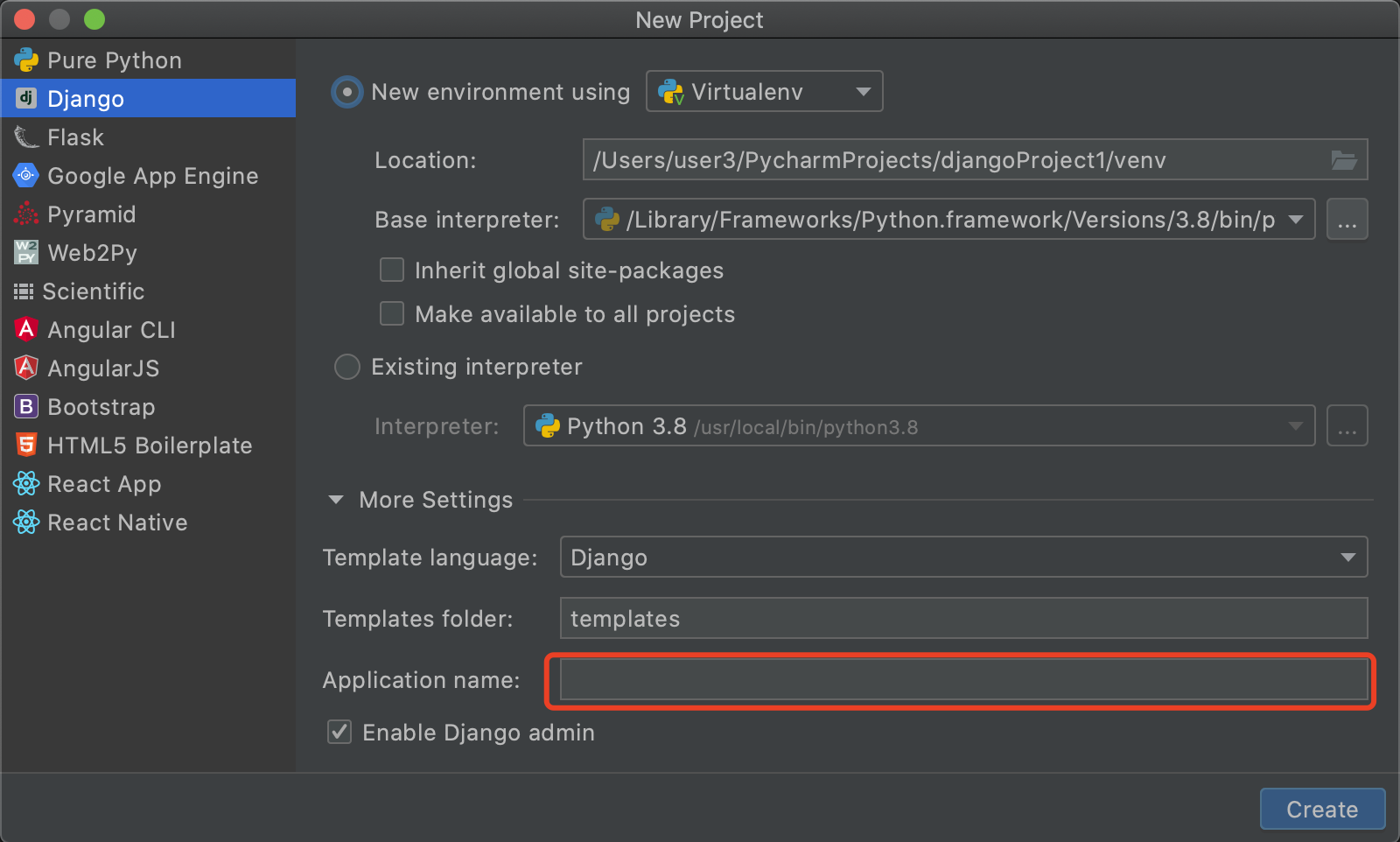Select the Flask project type icon

click(x=26, y=137)
